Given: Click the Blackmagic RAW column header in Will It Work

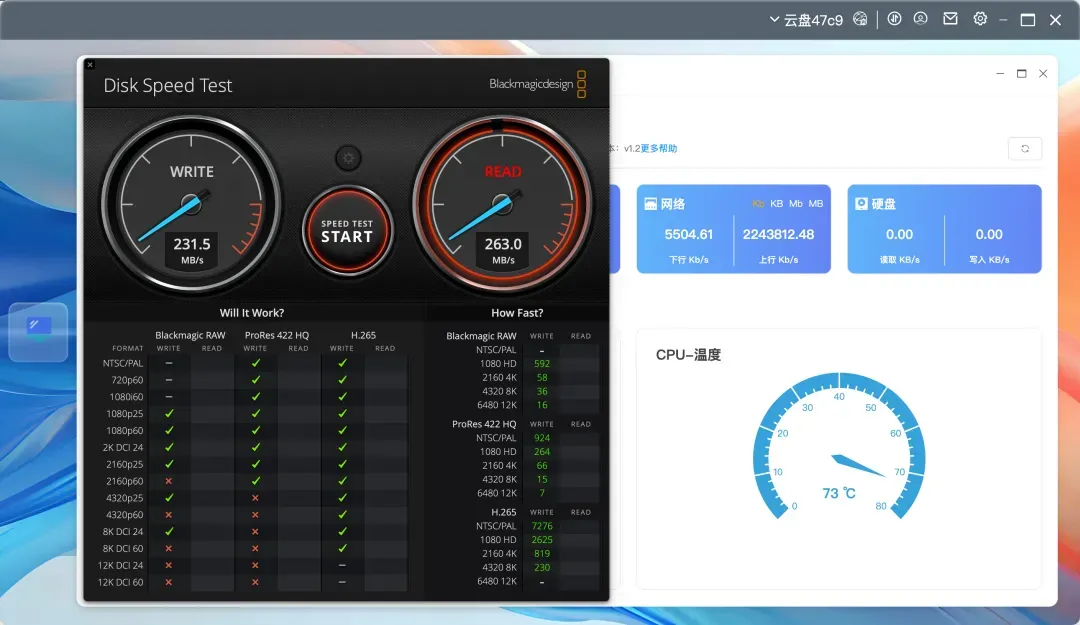Looking at the screenshot, I should (190, 335).
